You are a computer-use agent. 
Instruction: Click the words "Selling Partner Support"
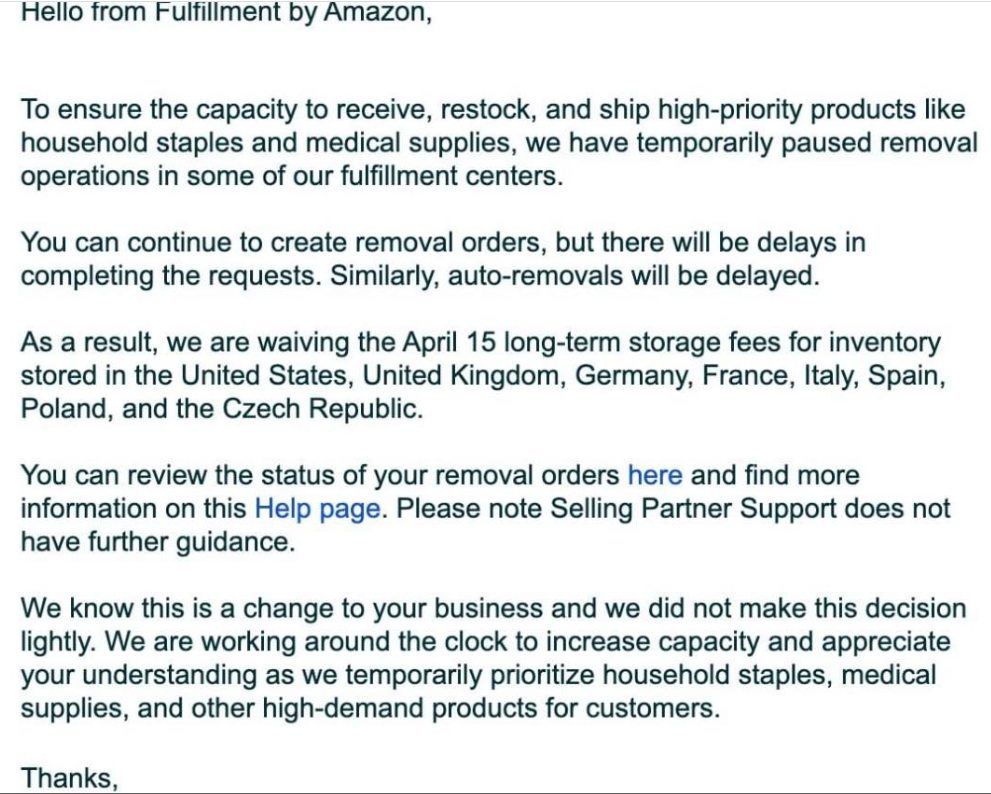(693, 509)
